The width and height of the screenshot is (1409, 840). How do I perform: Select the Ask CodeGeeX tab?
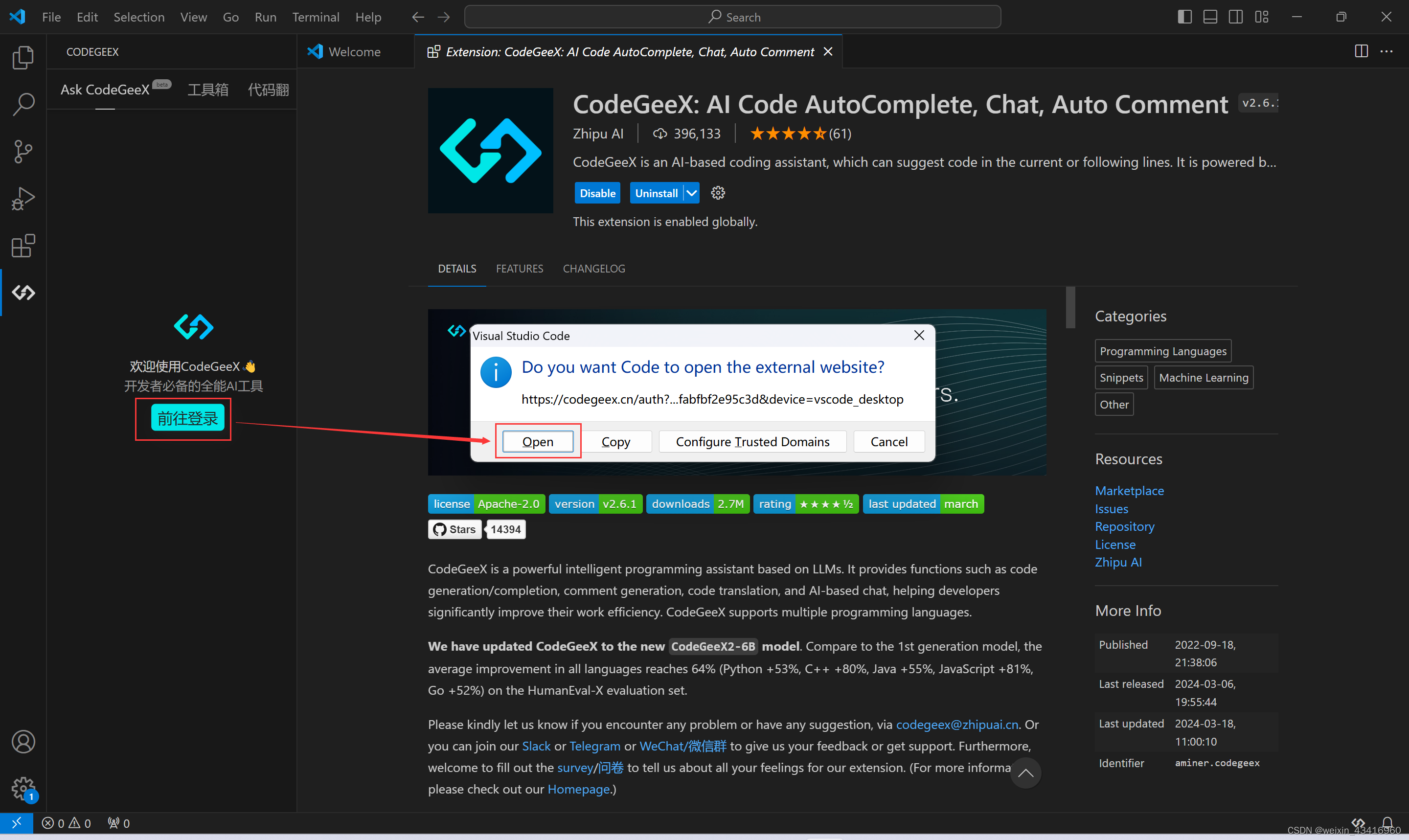point(105,90)
